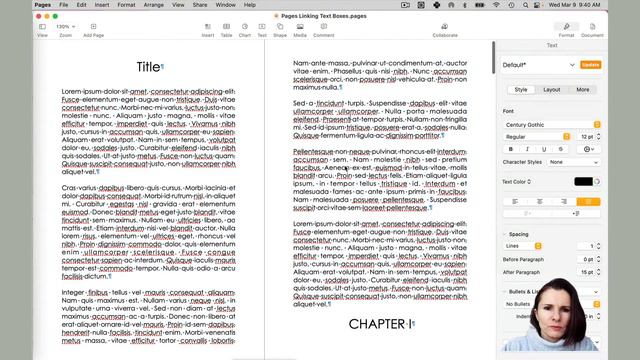Adjust the Before Paragraph stepper

(x=598, y=259)
